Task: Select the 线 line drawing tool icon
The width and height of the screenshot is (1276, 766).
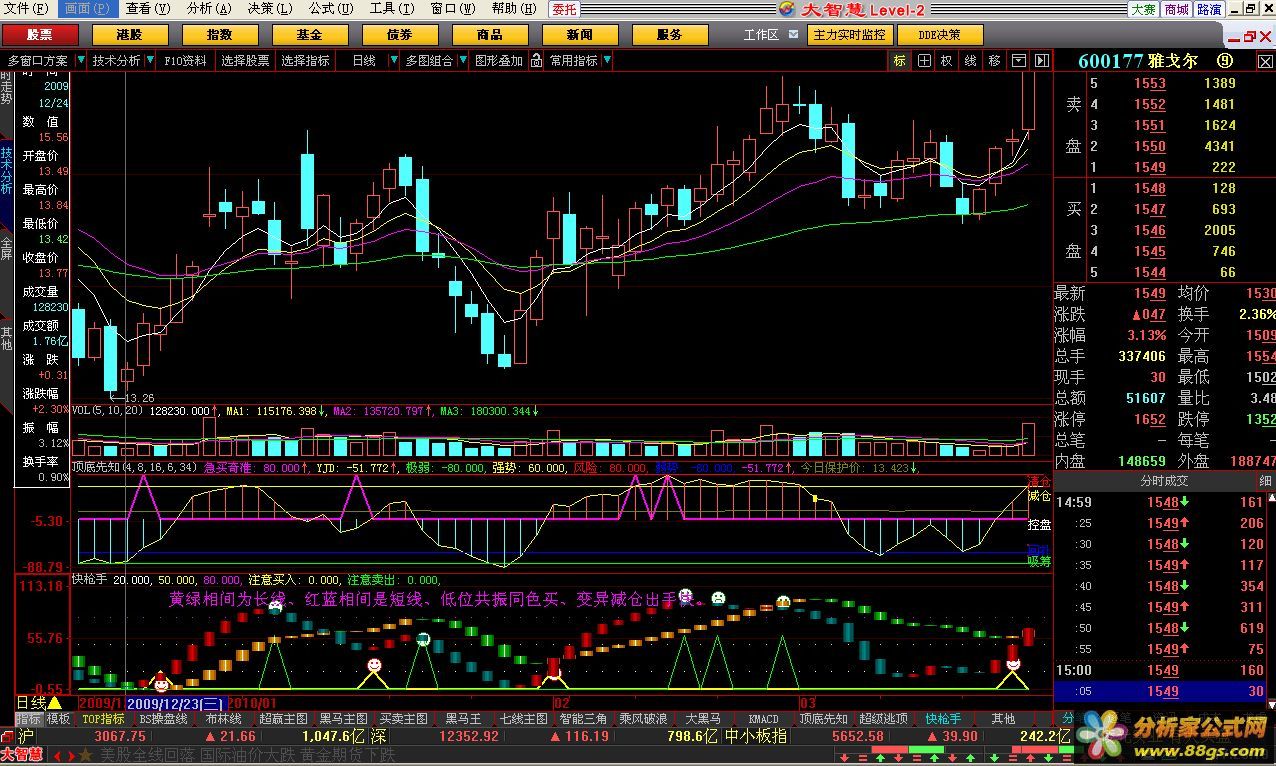Action: pos(970,61)
